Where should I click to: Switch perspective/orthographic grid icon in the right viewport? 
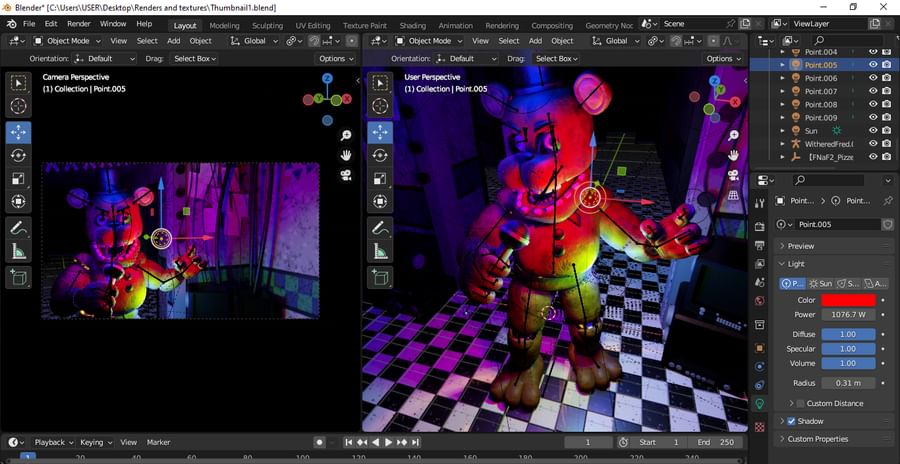pyautogui.click(x=734, y=195)
